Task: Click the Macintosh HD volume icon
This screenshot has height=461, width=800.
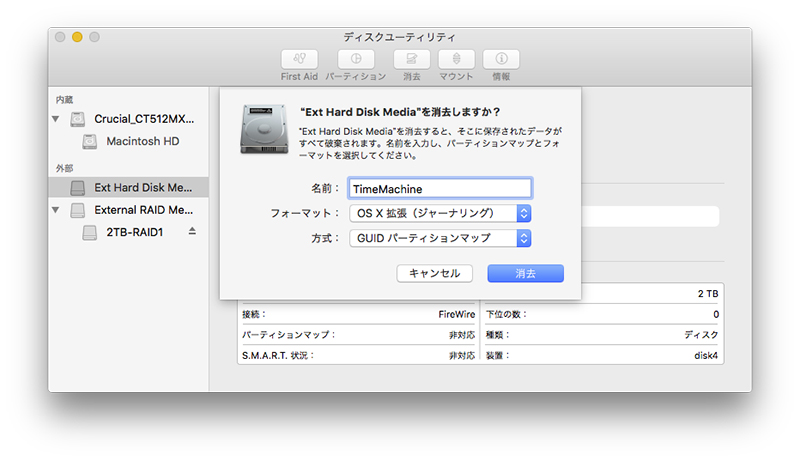Action: tap(90, 142)
